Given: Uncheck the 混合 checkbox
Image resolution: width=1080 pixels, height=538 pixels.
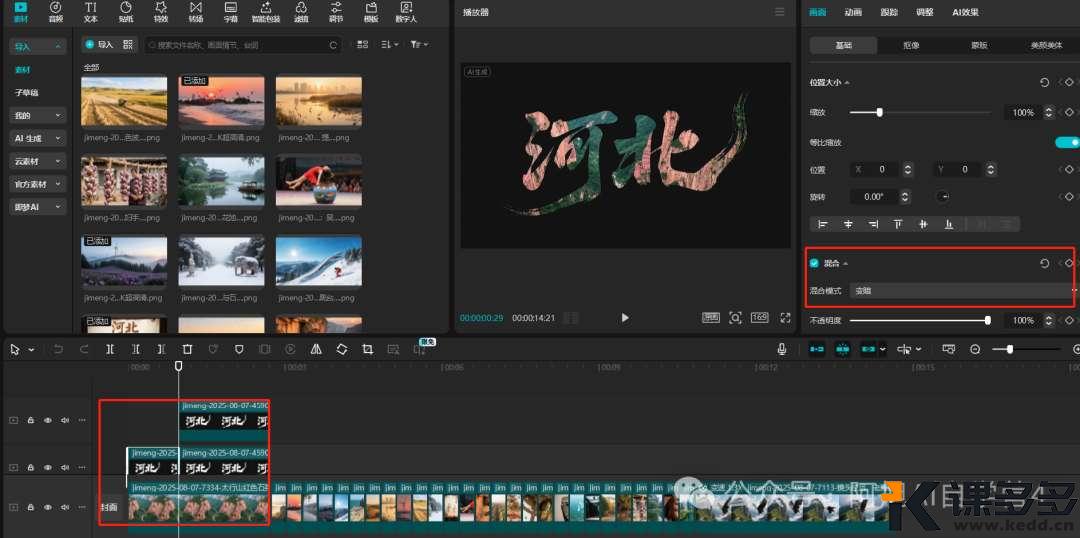Looking at the screenshot, I should 814,263.
